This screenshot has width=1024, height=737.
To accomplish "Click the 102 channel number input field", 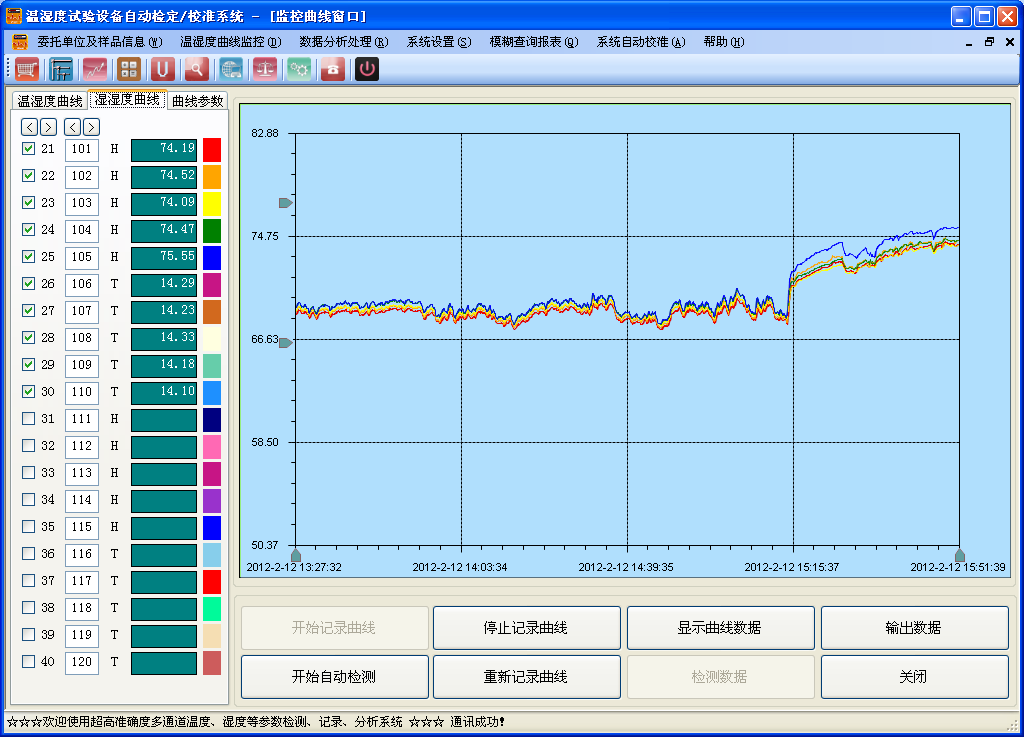I will (x=82, y=176).
